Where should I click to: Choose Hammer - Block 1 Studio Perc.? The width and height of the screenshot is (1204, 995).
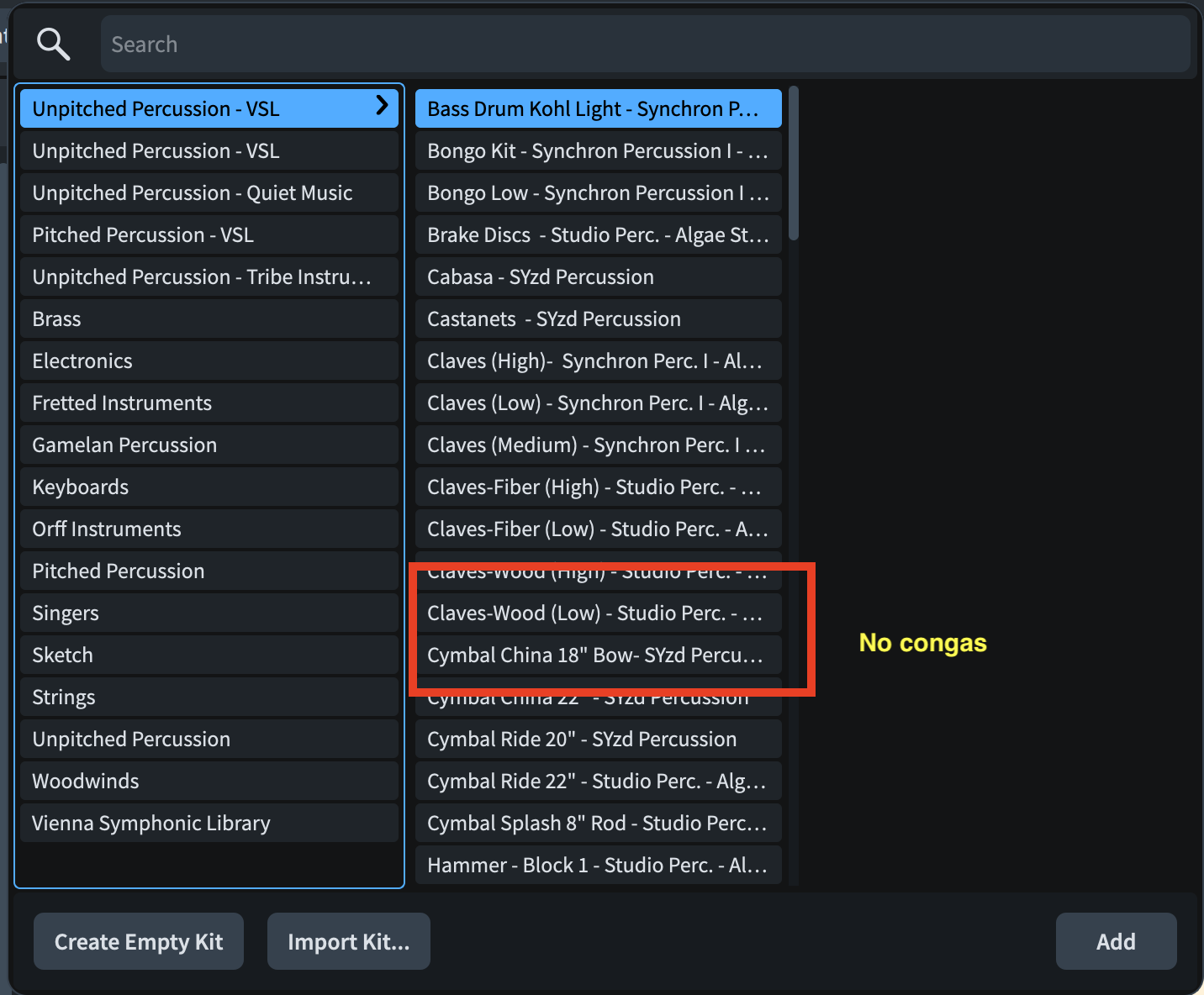click(x=598, y=865)
